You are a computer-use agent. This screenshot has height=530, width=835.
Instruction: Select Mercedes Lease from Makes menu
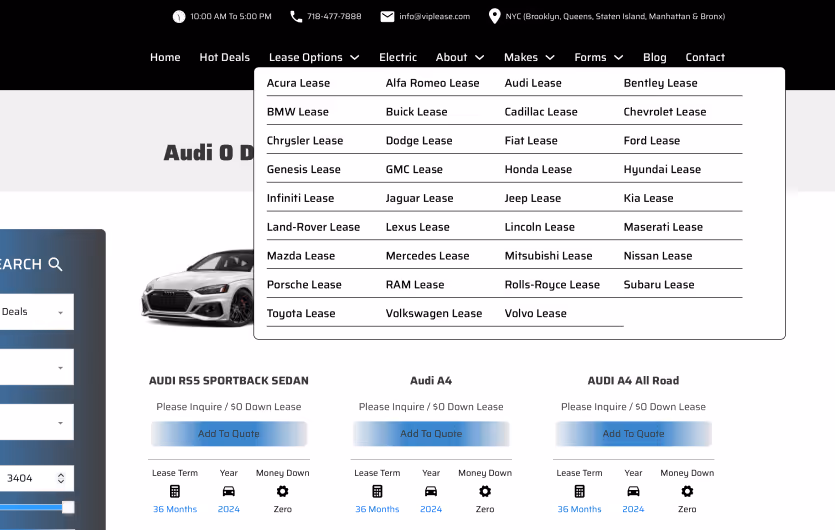tap(428, 256)
